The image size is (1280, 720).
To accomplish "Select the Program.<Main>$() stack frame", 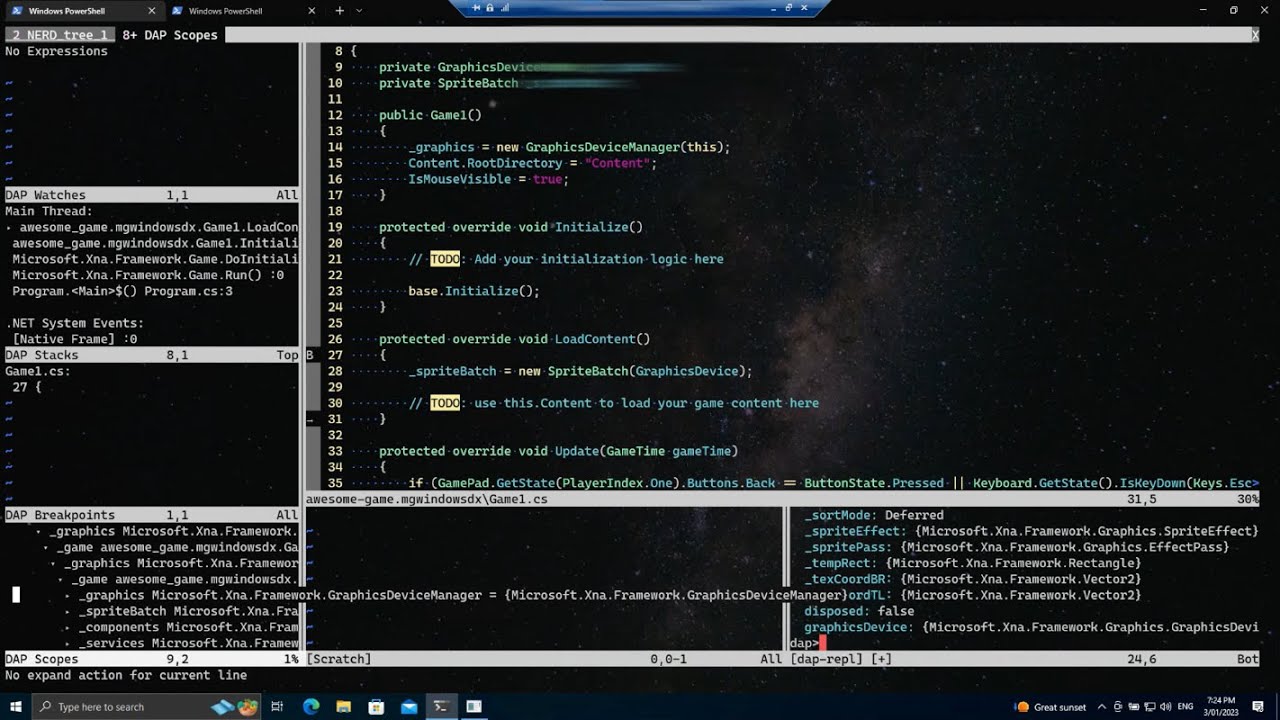I will click(122, 291).
